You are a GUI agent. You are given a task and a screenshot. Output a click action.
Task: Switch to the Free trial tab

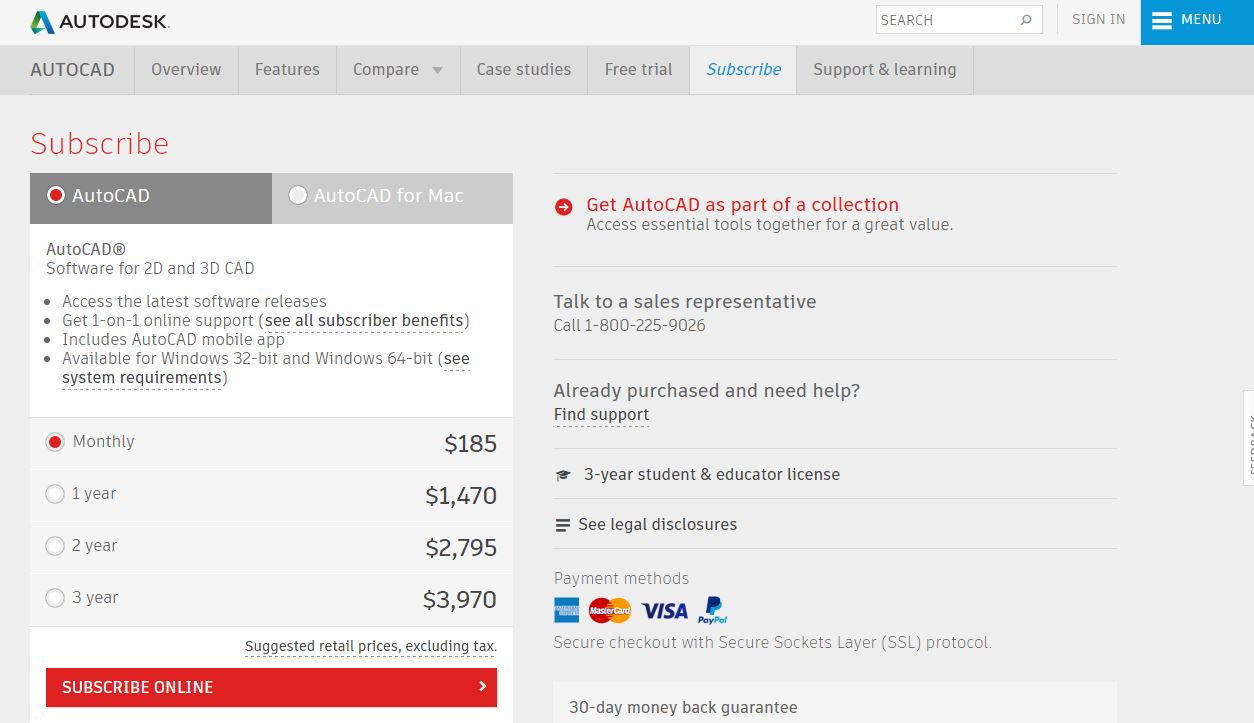(x=638, y=70)
